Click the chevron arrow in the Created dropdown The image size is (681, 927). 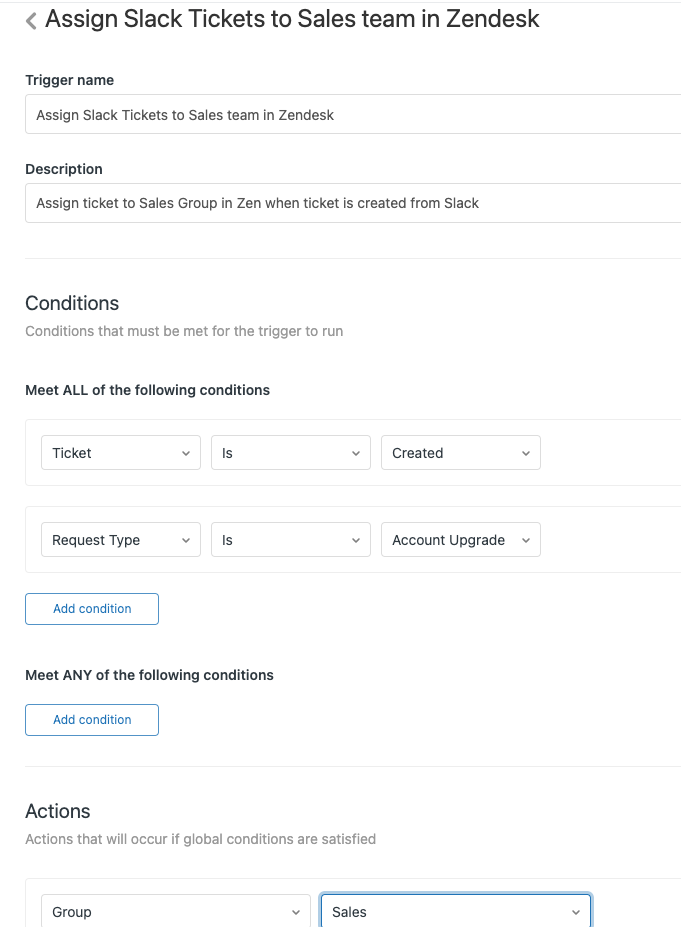point(526,453)
